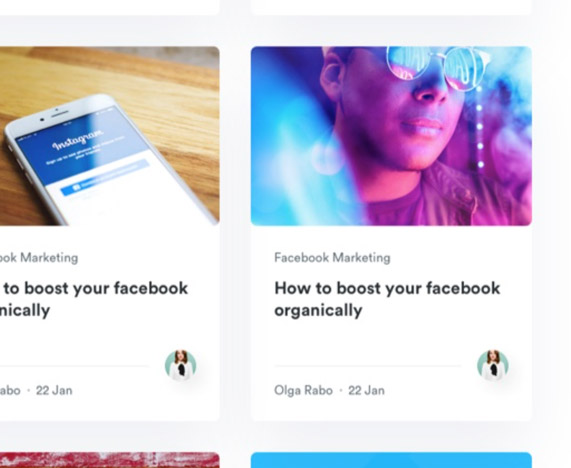The image size is (571, 468).
Task: Click the 22 Jan date on the left card
Action: pos(54,390)
